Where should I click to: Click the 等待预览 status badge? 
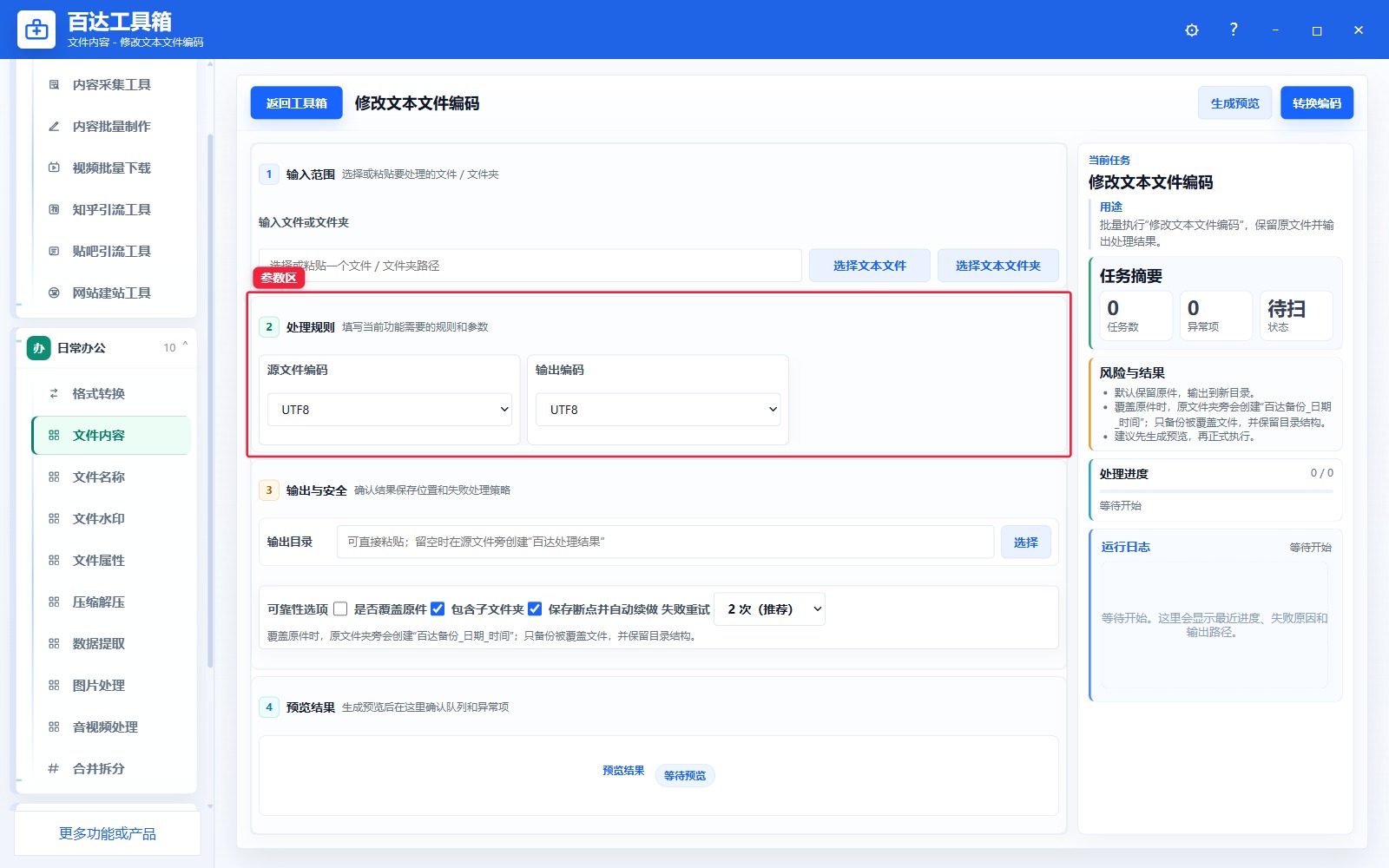pos(685,776)
